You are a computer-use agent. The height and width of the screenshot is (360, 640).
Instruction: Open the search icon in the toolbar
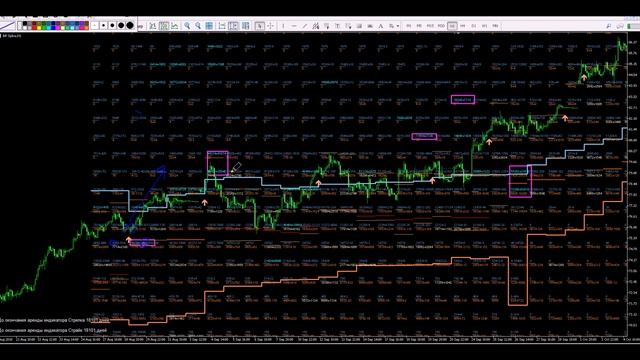[609, 26]
